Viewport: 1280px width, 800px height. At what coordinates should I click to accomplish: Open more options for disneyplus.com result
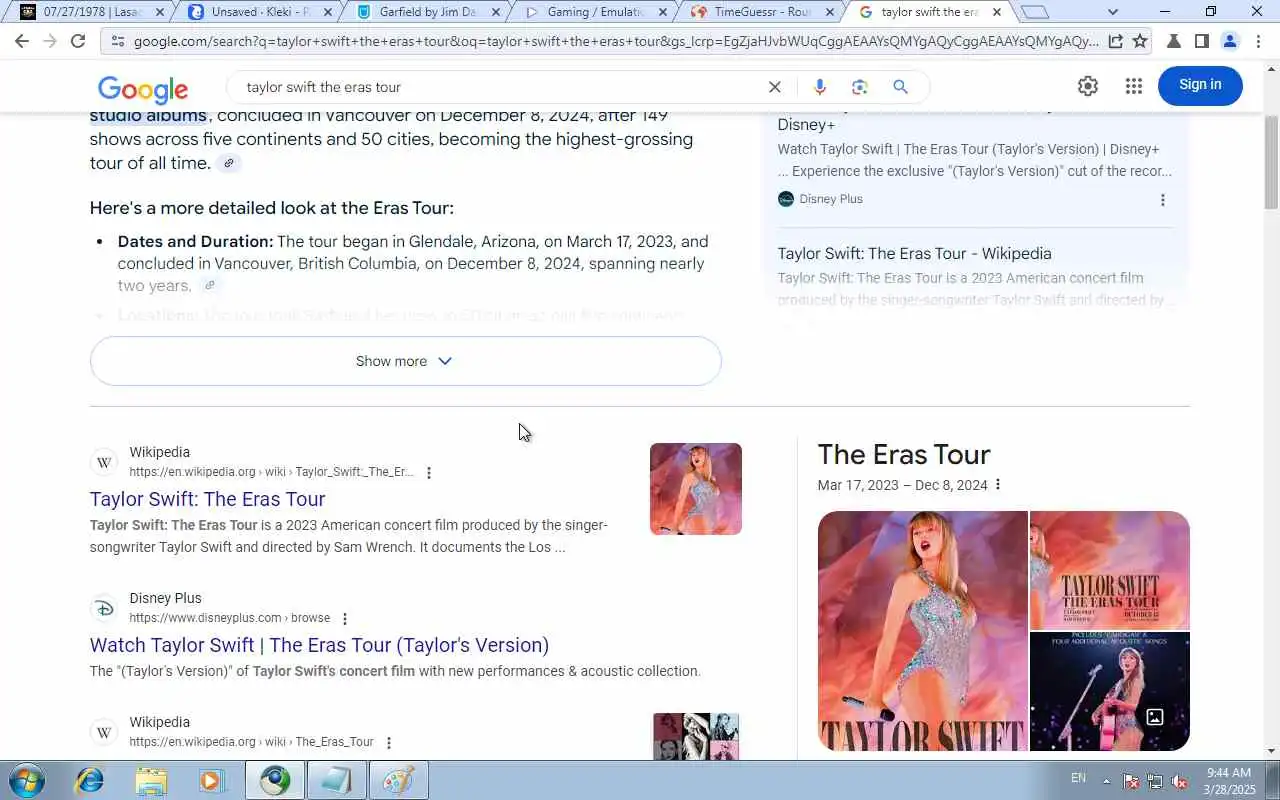345,619
